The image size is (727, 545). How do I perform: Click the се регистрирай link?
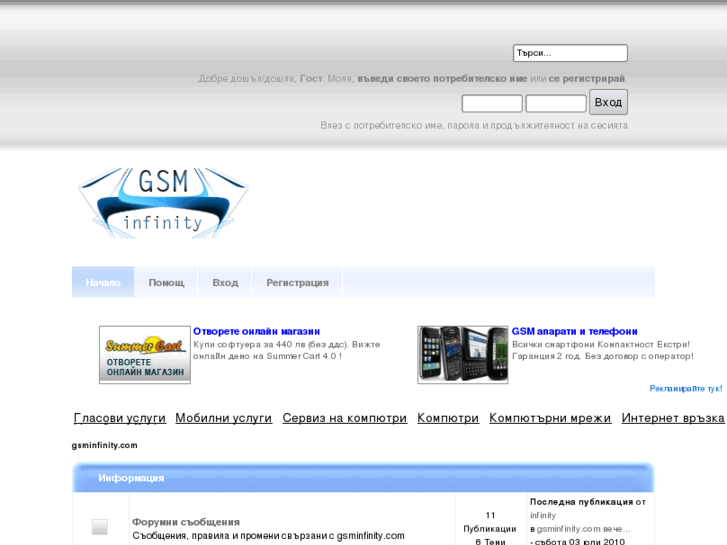[587, 78]
